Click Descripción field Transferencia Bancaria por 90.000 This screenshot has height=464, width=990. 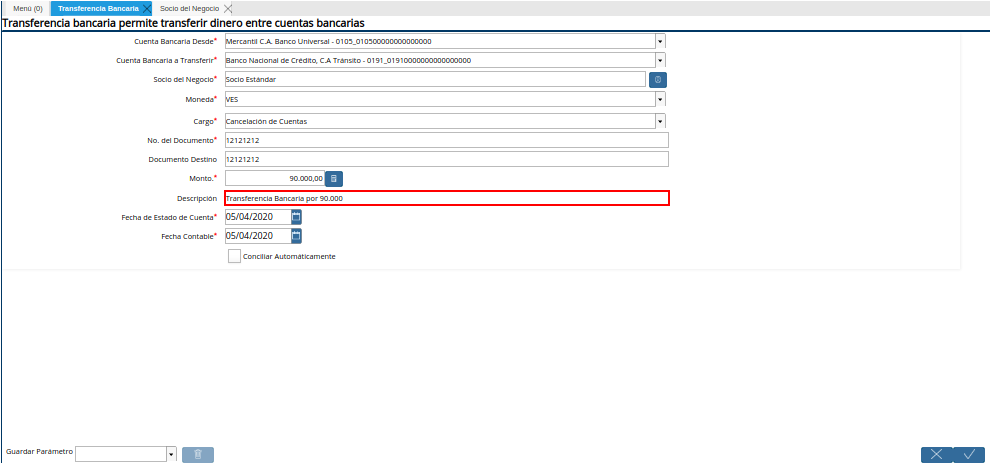pyautogui.click(x=446, y=198)
